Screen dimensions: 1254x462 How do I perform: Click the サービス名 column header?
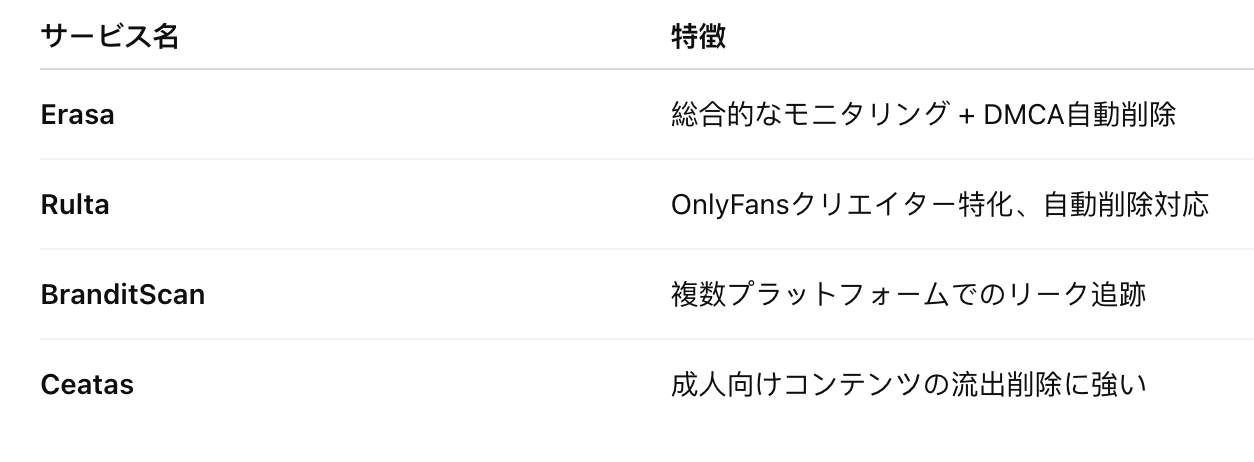coord(110,37)
